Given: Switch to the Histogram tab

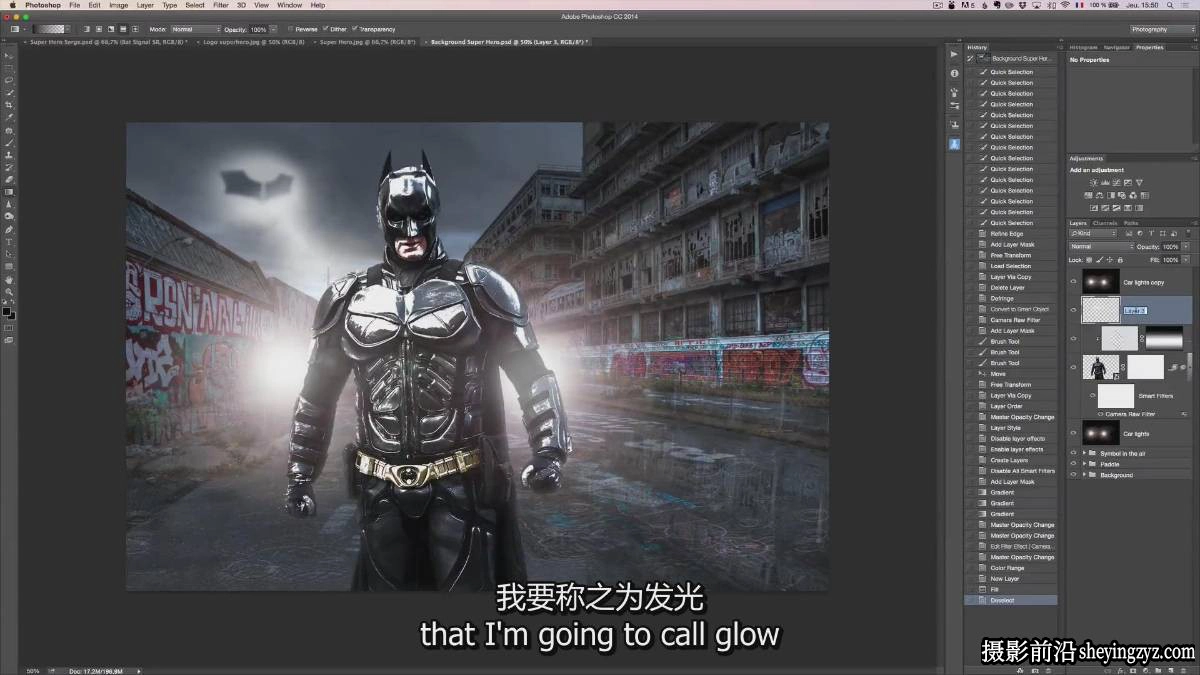Looking at the screenshot, I should pyautogui.click(x=1083, y=47).
